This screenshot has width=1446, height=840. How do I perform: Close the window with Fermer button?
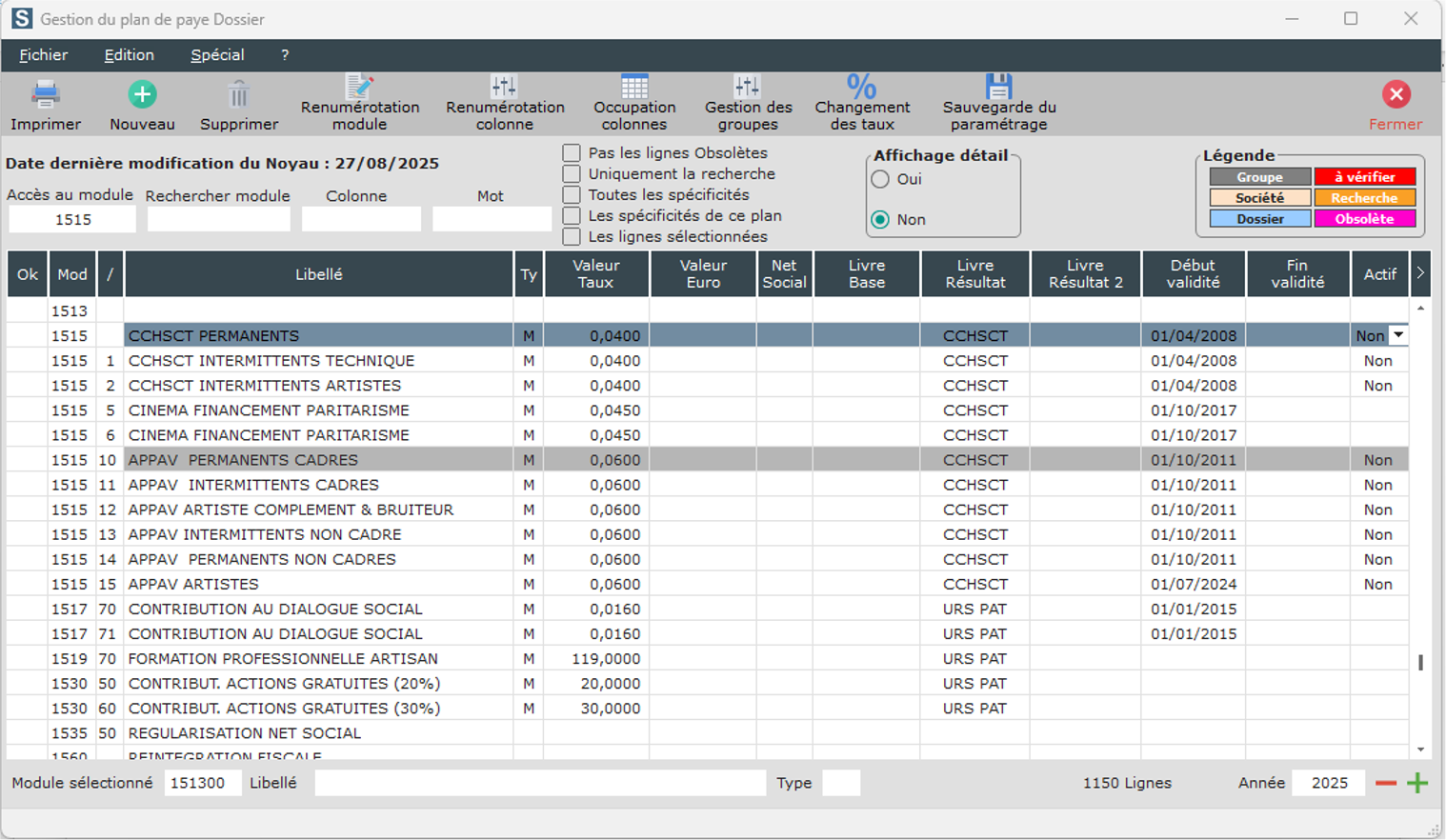click(x=1396, y=95)
